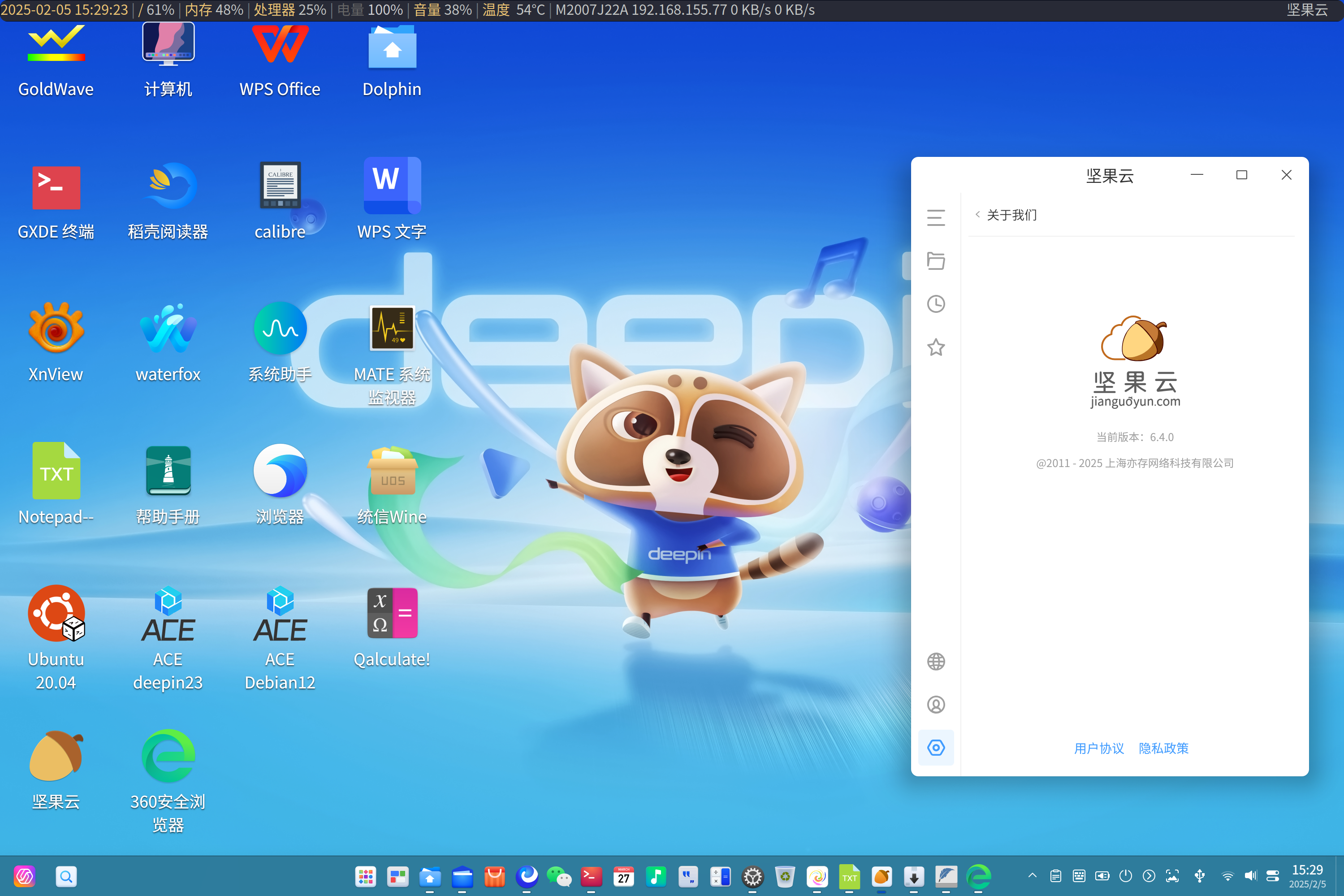
Task: Open the folder view icon in Nutstore
Action: pyautogui.click(x=936, y=260)
